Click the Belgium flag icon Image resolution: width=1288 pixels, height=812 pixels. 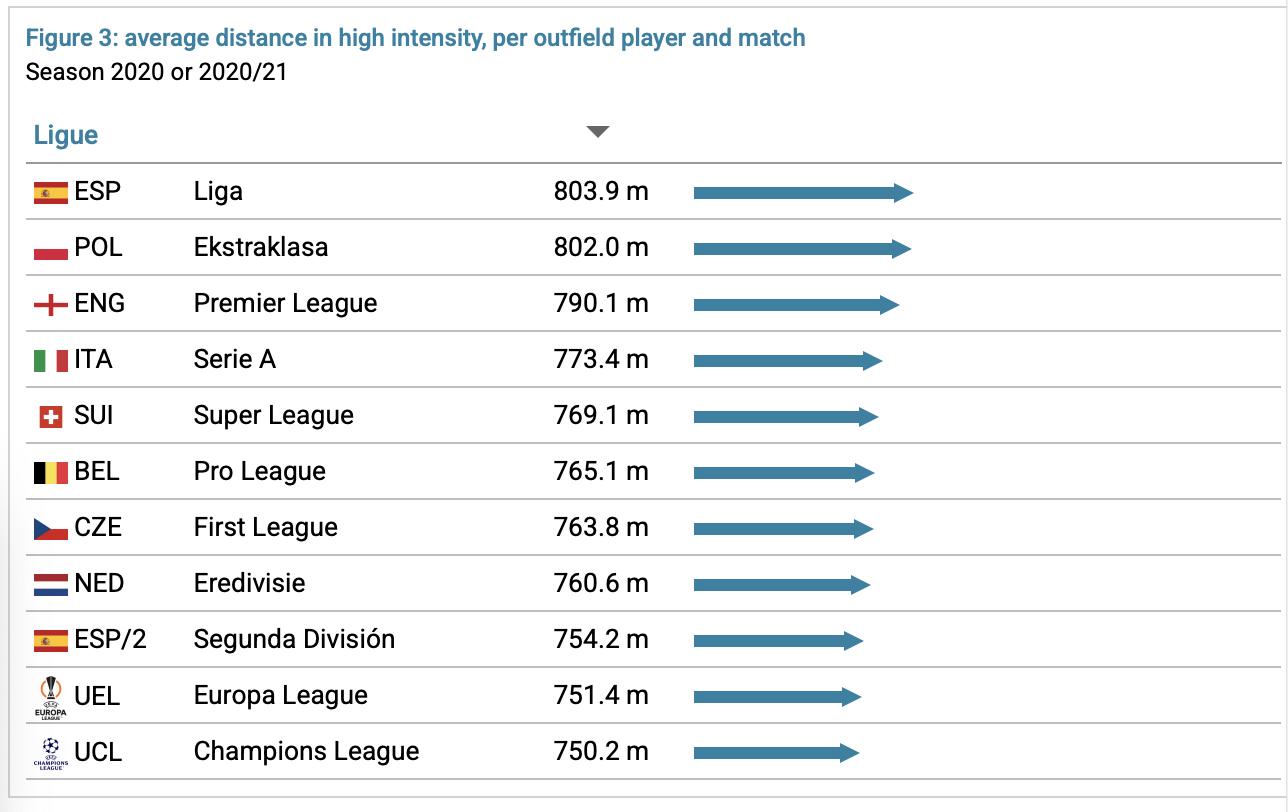[50, 472]
